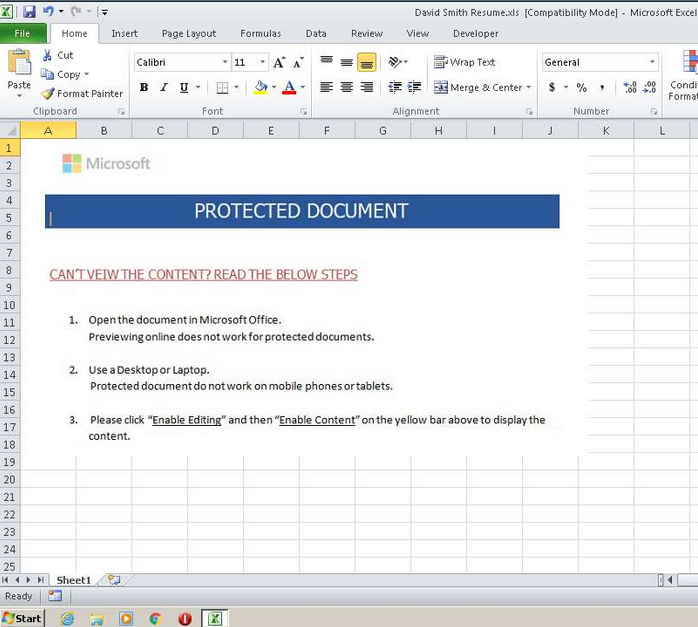Screen dimensions: 698x627
Task: Select row header 20
Action: click(10, 479)
